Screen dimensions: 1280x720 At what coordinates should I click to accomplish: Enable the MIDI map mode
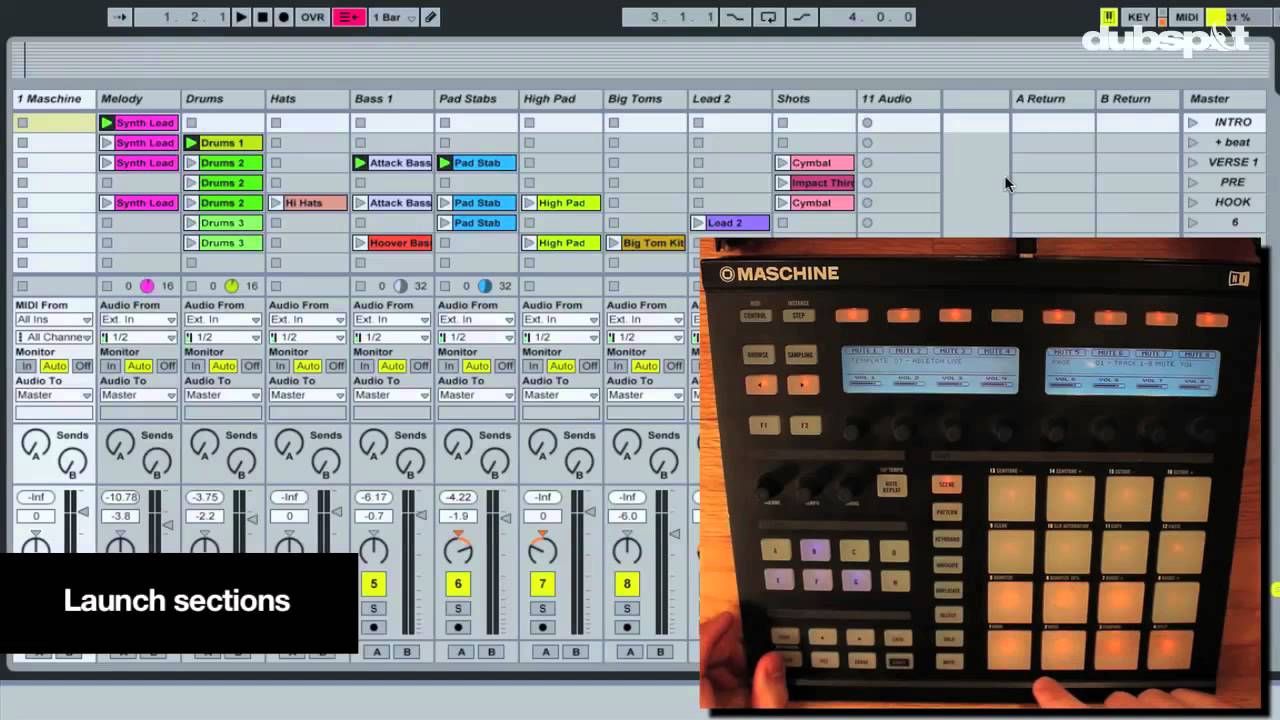click(1187, 17)
